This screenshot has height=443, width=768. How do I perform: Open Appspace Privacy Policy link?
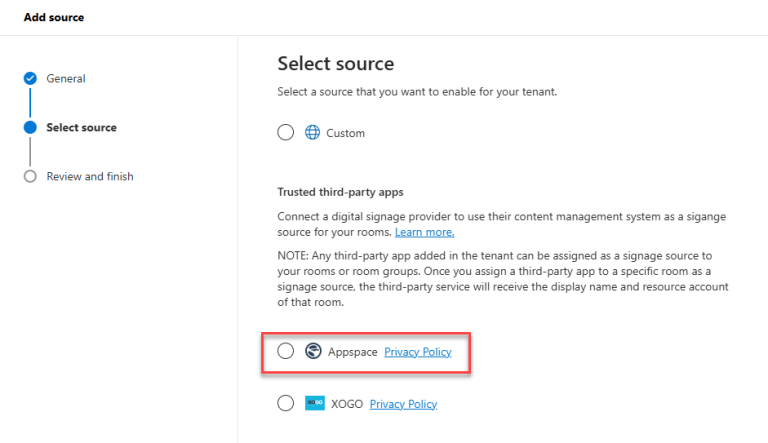tap(418, 352)
